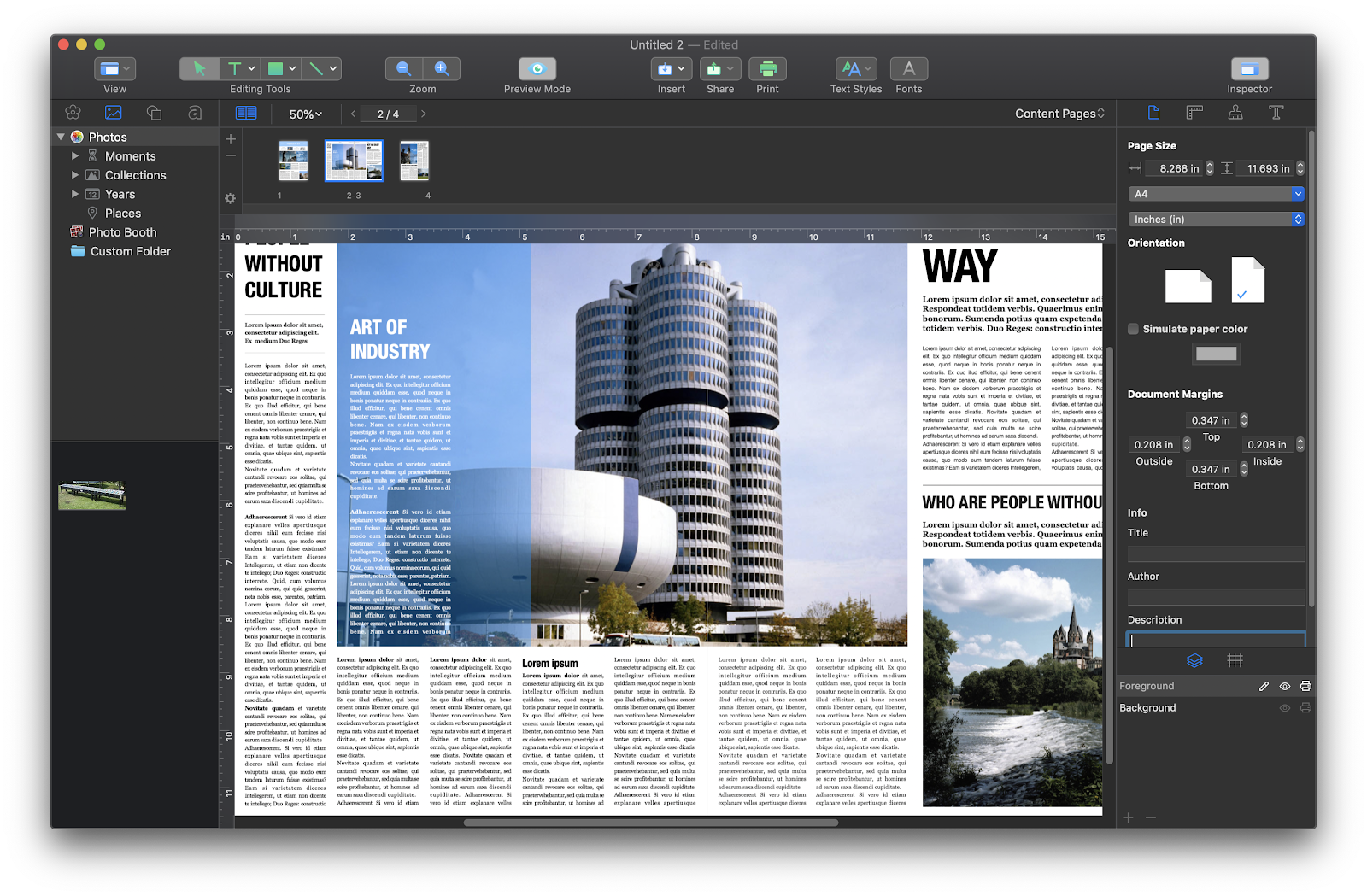The image size is (1367, 896).
Task: Open the Insert menu button
Action: (x=672, y=68)
